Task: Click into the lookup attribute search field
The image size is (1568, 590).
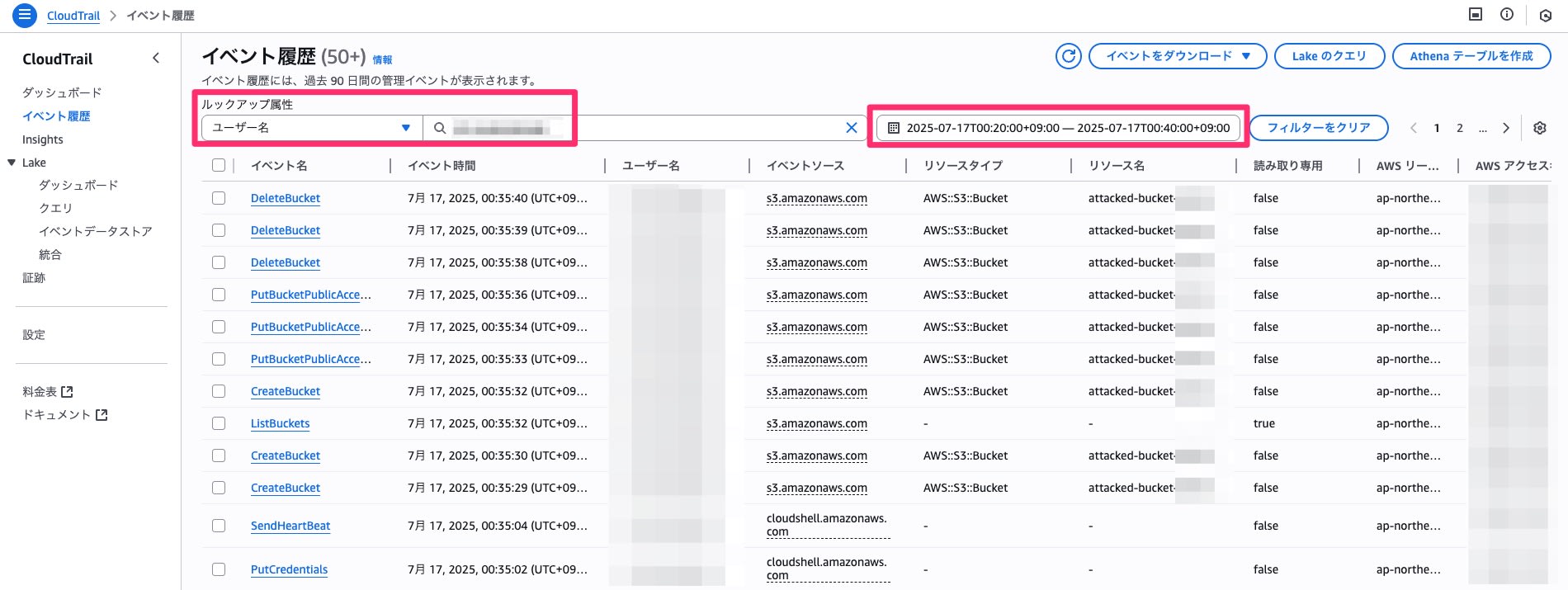Action: 644,128
